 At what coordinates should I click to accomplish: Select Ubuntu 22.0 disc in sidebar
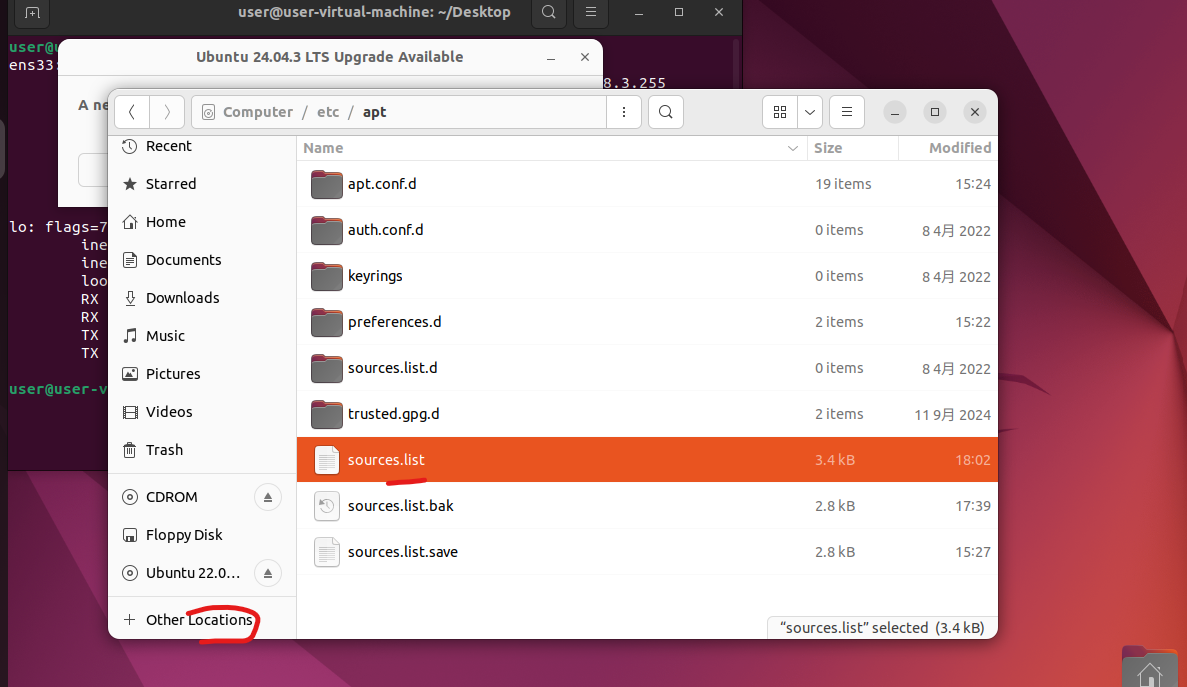(193, 573)
